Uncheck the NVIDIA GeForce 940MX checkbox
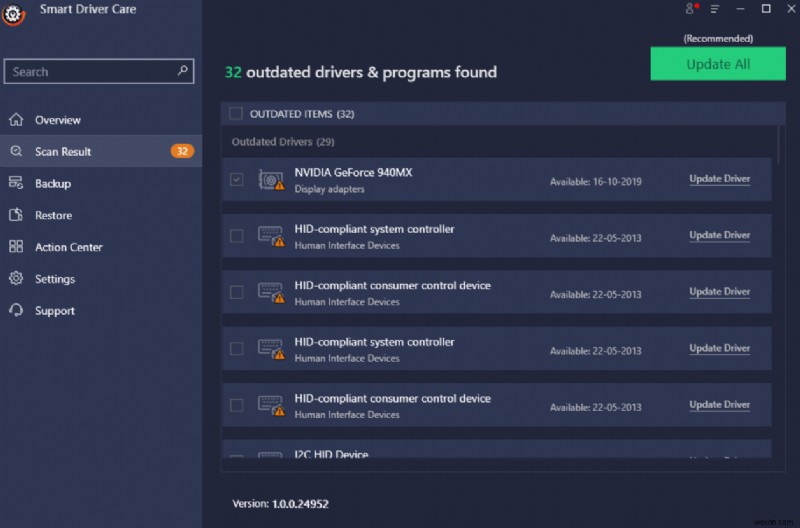This screenshot has height=528, width=800. point(236,180)
